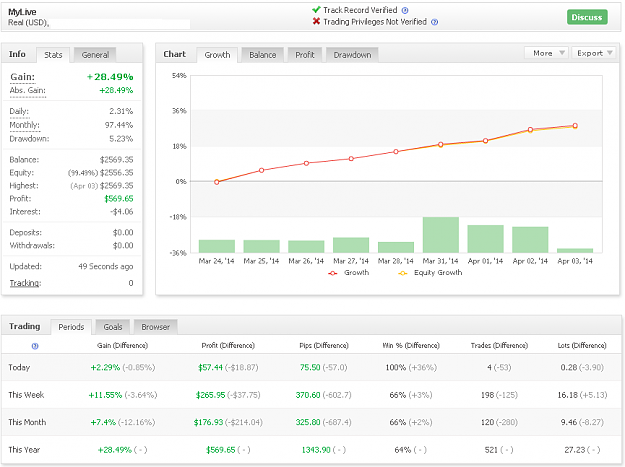Click the 325.80 pips in This Month row
The width and height of the screenshot is (625, 467).
click(308, 422)
